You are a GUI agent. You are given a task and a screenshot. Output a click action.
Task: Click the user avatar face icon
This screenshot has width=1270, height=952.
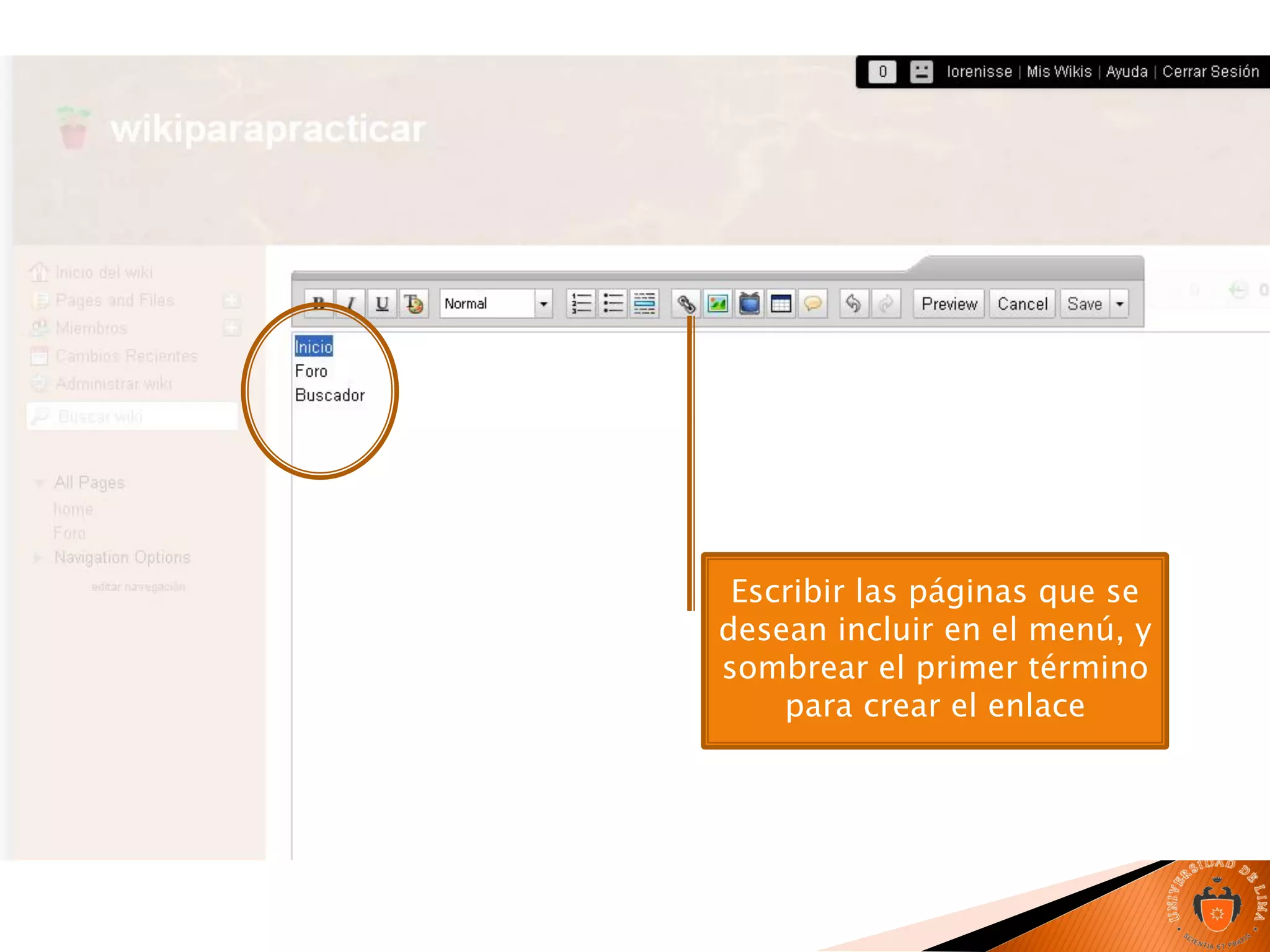point(921,72)
